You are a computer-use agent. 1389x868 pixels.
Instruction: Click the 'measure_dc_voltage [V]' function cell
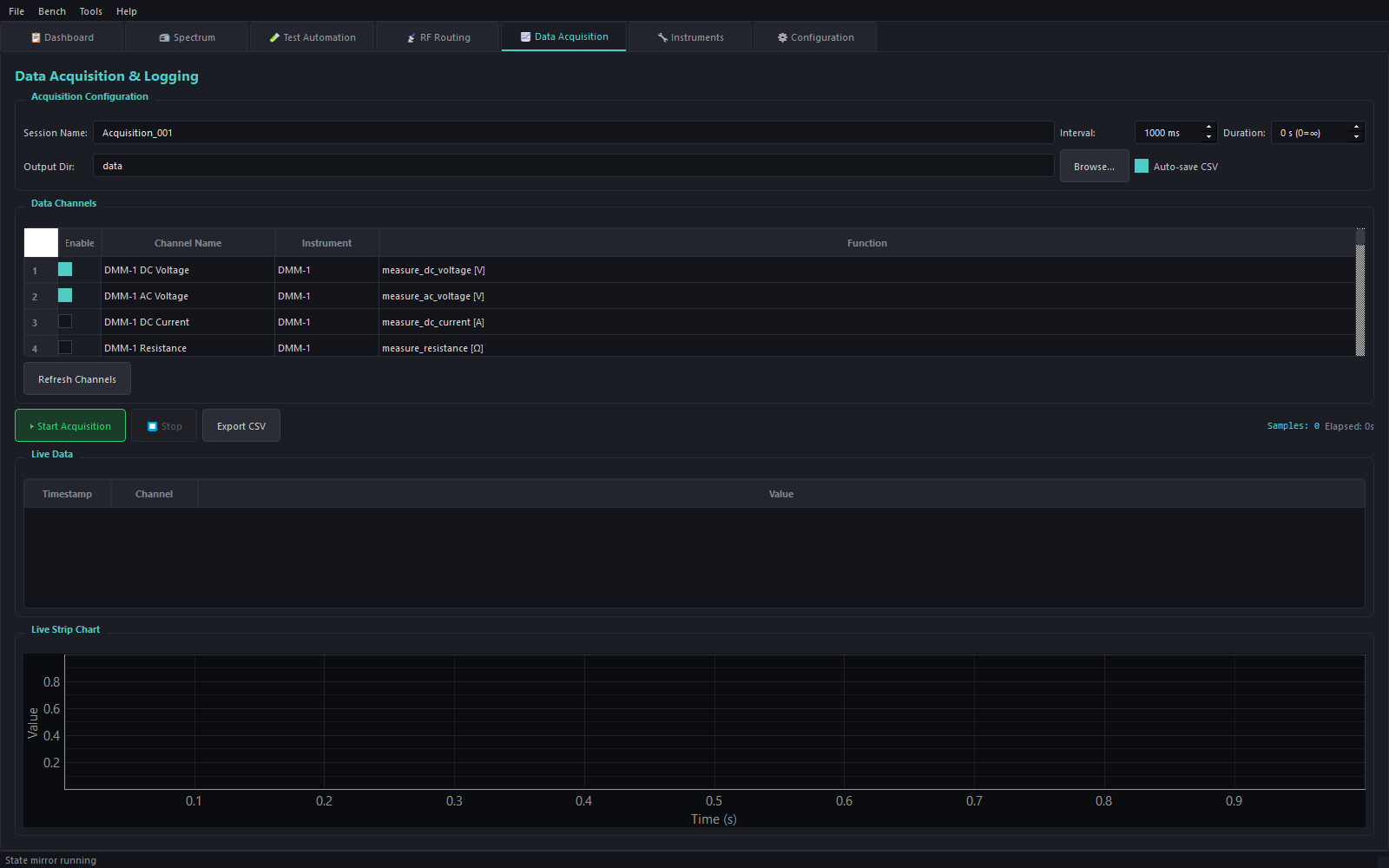(x=867, y=270)
